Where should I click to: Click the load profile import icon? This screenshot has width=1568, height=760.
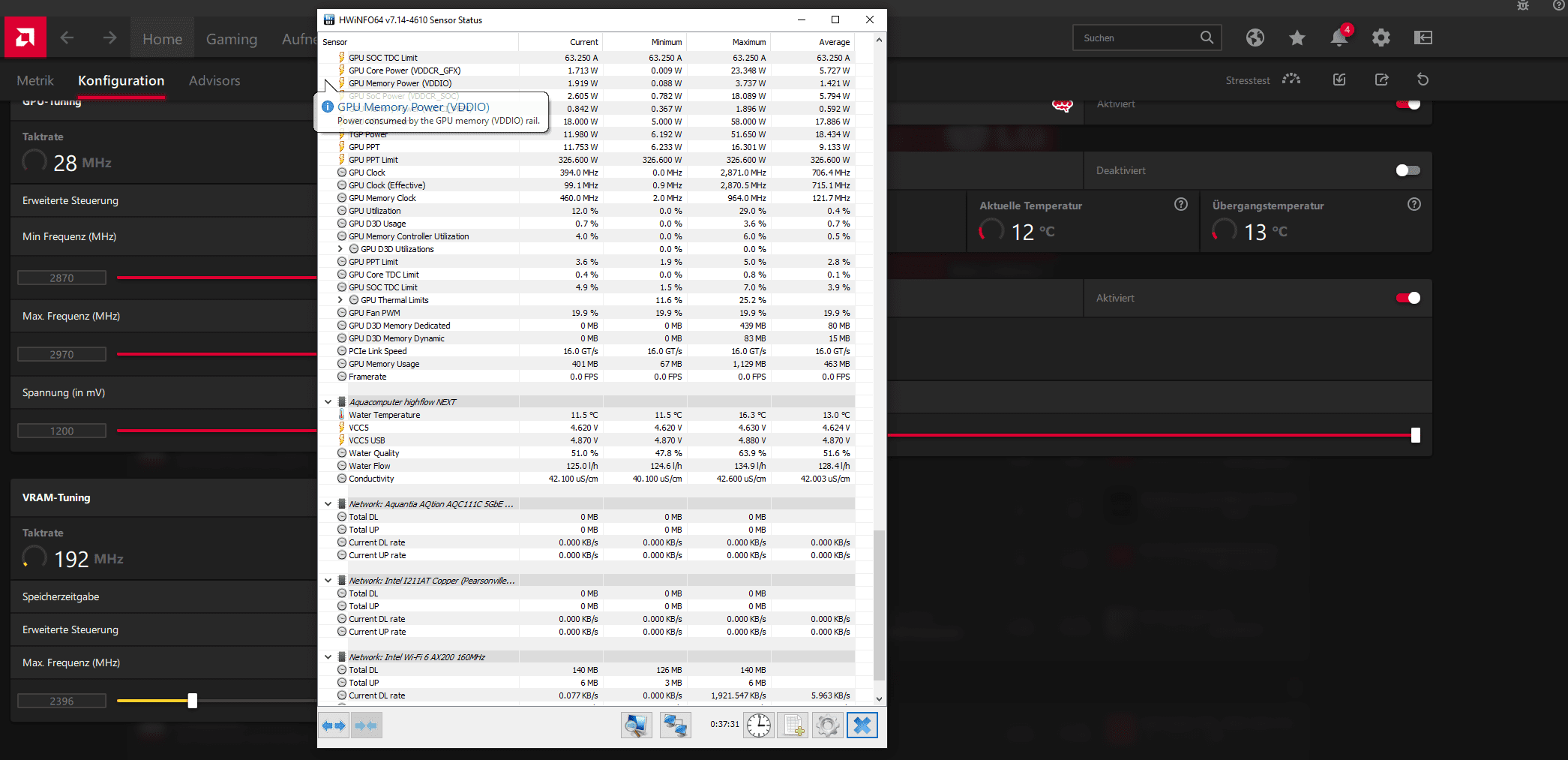[x=1339, y=80]
